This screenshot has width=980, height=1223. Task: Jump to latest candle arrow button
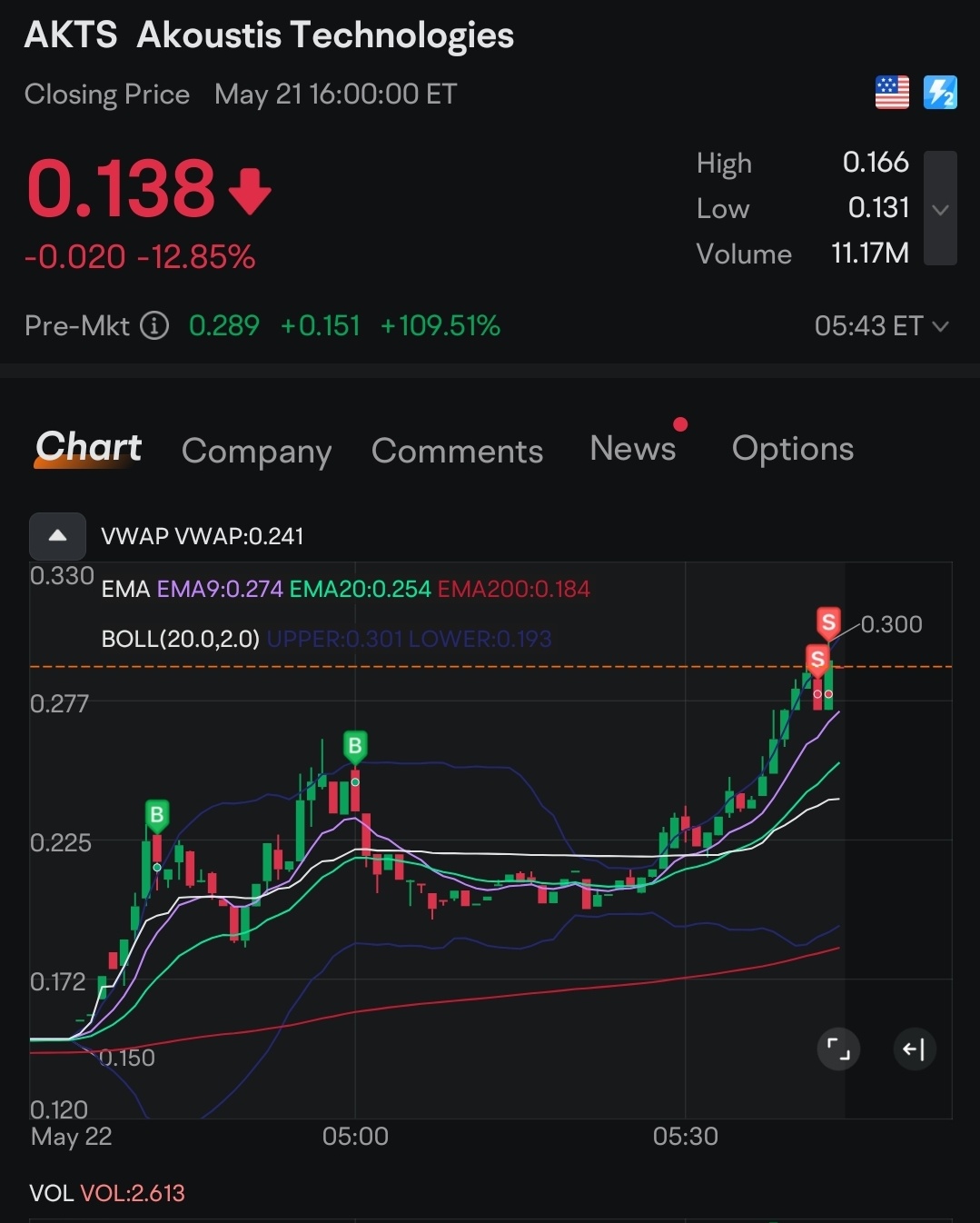coord(914,1049)
